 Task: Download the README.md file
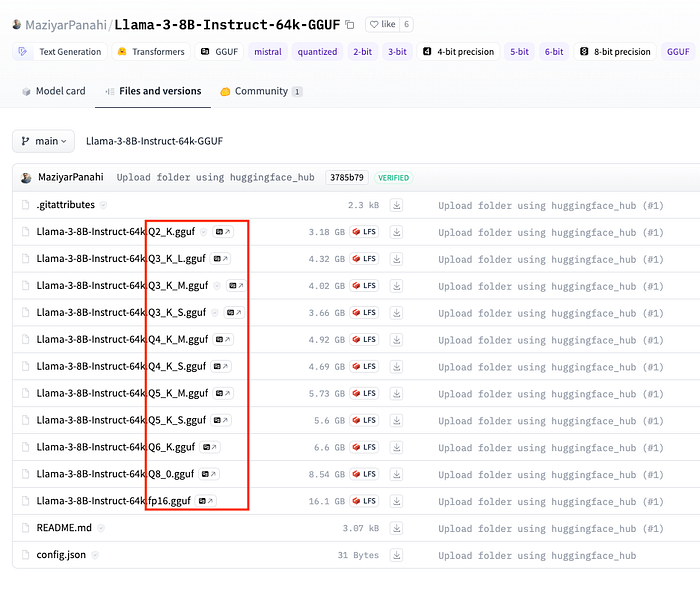point(396,528)
